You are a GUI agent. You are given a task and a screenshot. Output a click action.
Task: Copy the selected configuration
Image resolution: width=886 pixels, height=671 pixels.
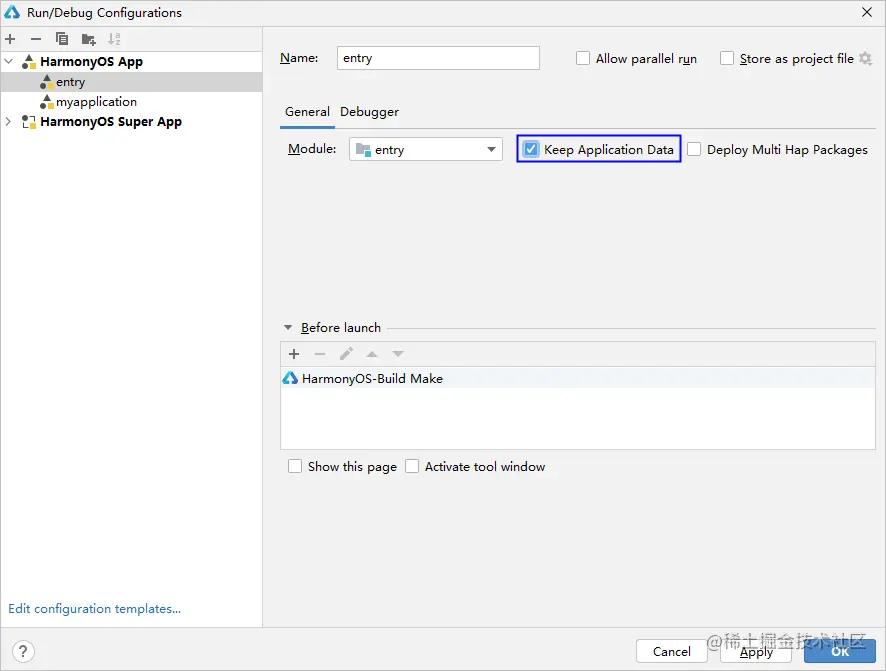pos(62,39)
